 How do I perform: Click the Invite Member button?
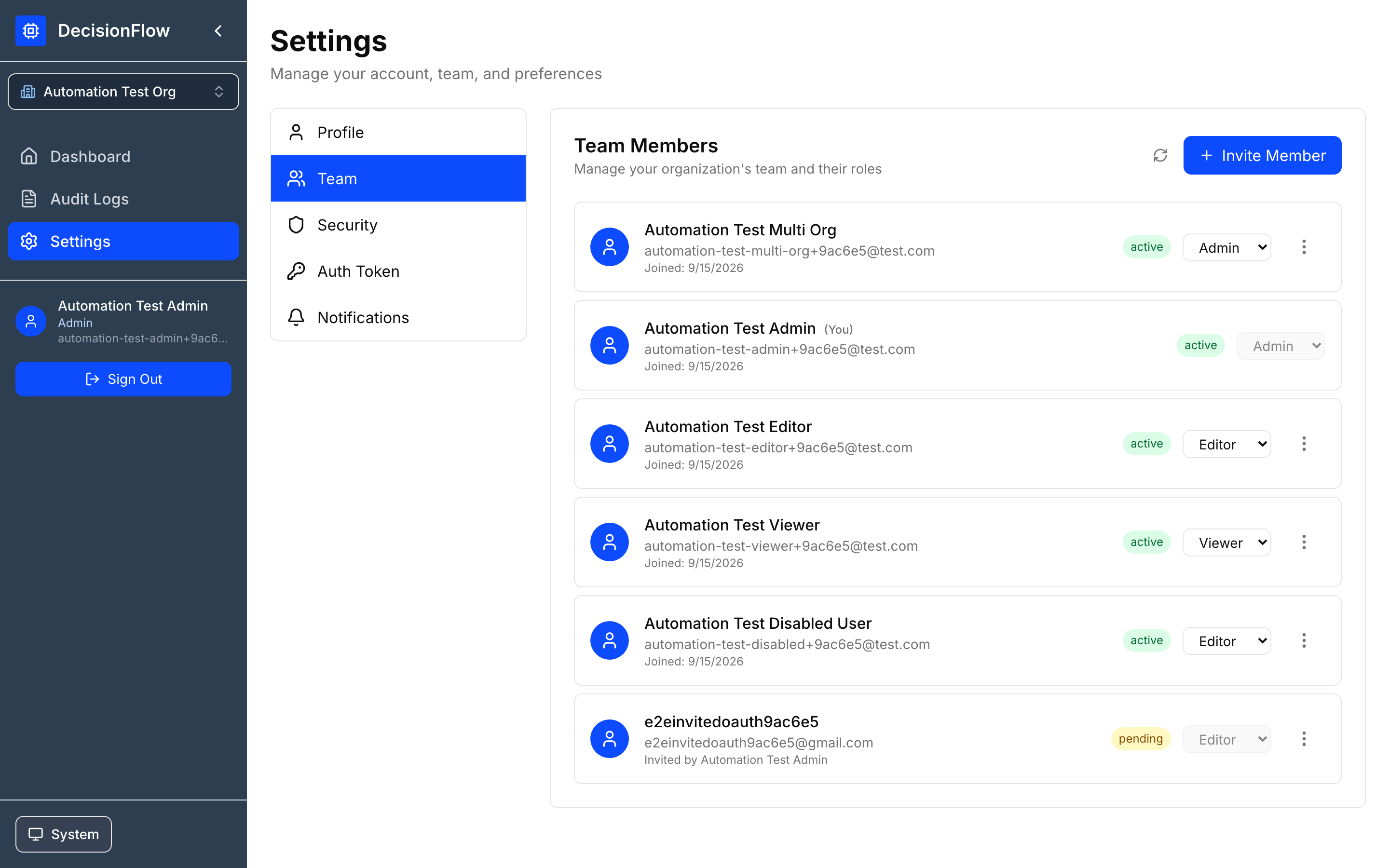tap(1262, 156)
